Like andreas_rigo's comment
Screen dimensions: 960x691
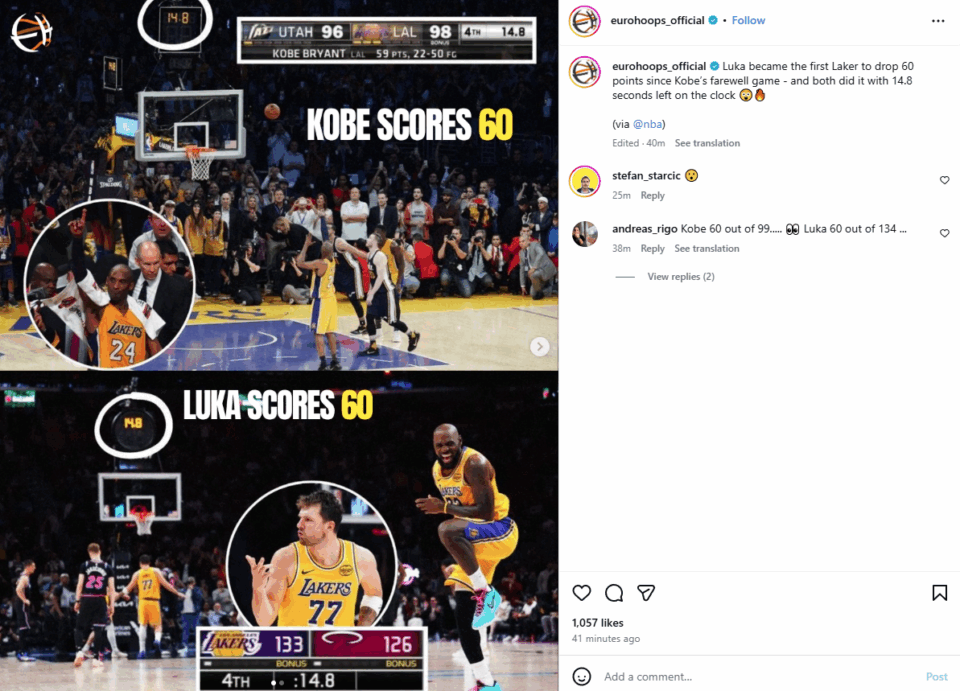tap(945, 233)
